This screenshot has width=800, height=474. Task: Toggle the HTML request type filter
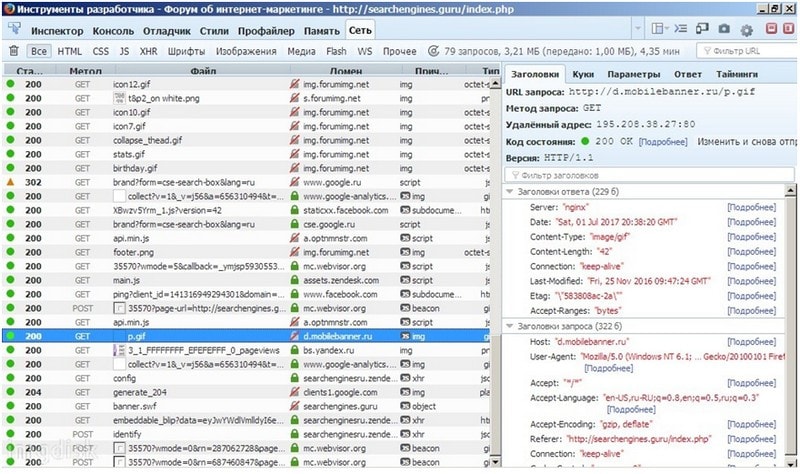tap(70, 50)
